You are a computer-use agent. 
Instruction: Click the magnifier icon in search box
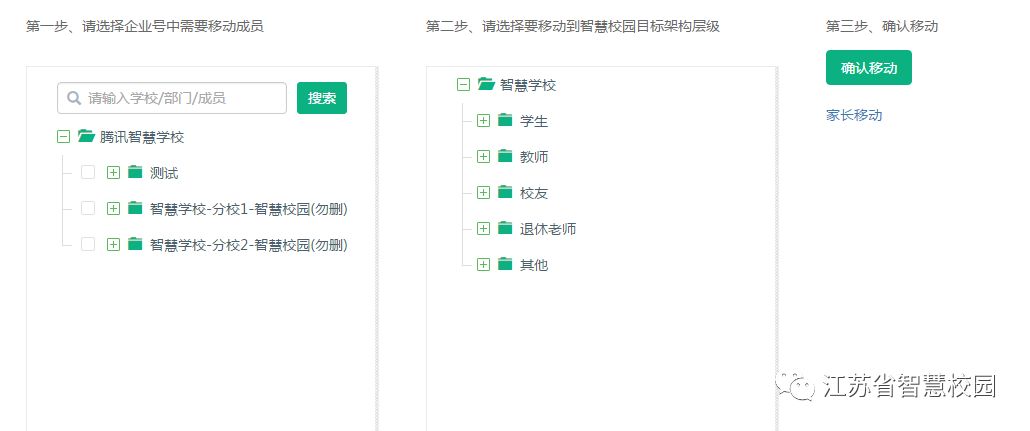tap(74, 98)
